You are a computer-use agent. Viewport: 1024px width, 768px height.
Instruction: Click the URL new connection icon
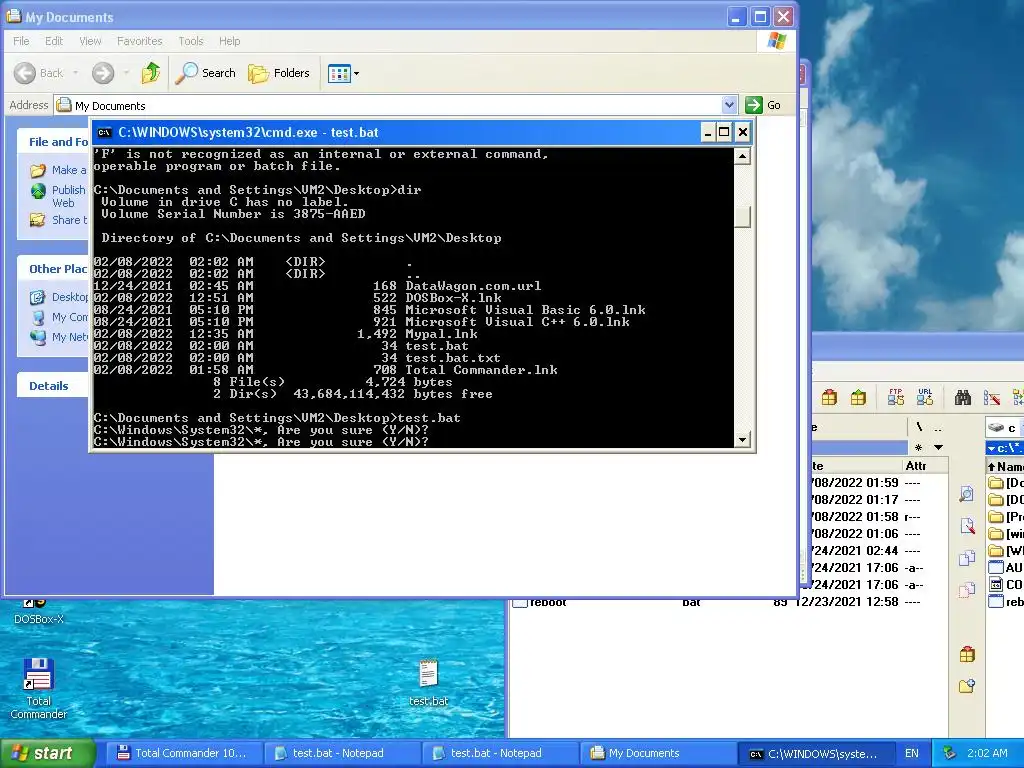coord(925,397)
